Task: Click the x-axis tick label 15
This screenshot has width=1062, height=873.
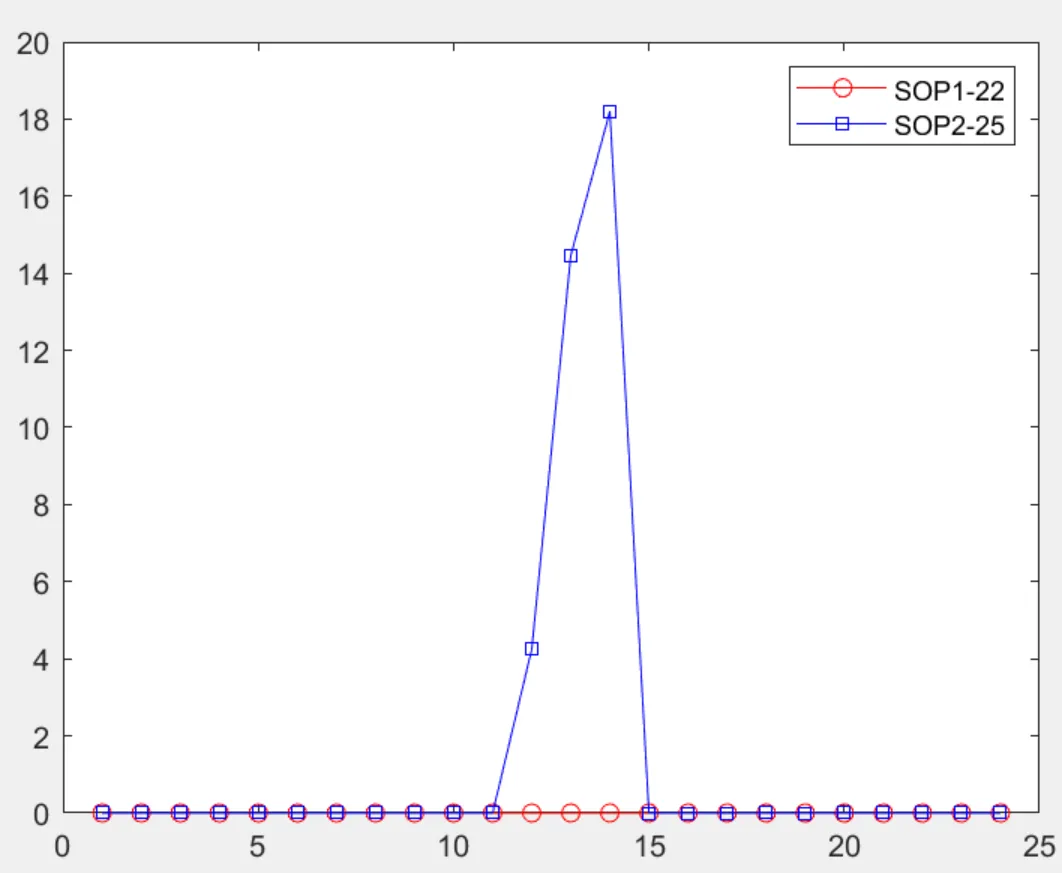Action: point(649,847)
